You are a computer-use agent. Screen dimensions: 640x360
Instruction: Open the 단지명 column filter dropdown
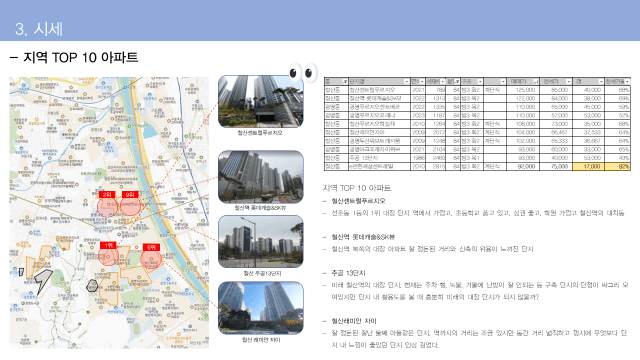pyautogui.click(x=406, y=82)
